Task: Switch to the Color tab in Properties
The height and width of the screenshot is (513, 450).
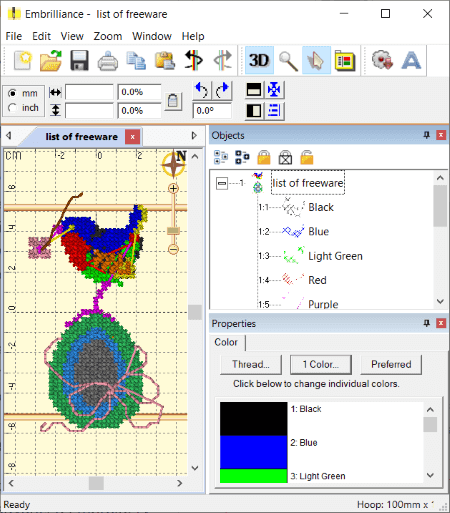Action: click(226, 342)
